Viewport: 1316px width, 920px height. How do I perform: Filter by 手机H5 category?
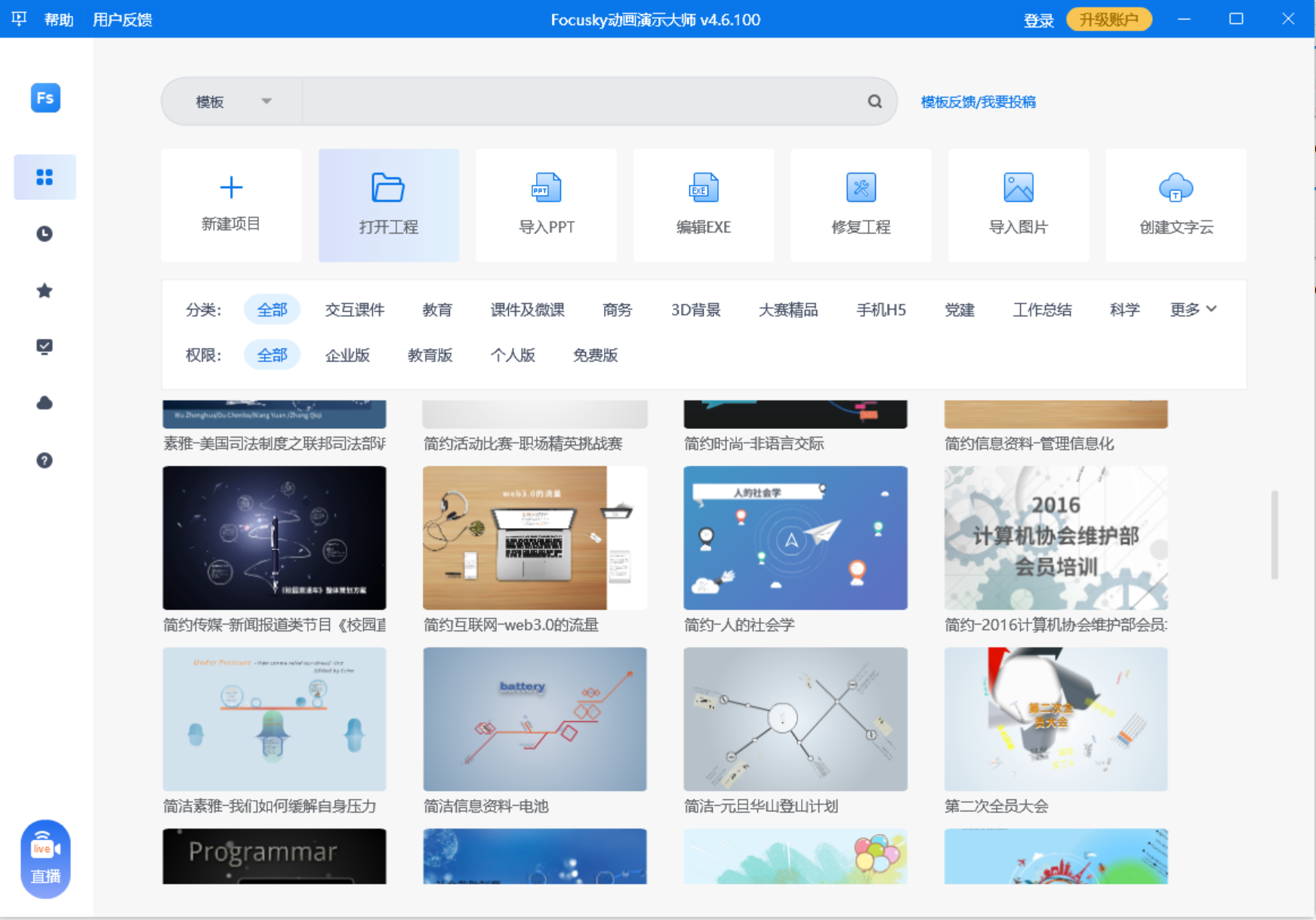click(x=881, y=310)
